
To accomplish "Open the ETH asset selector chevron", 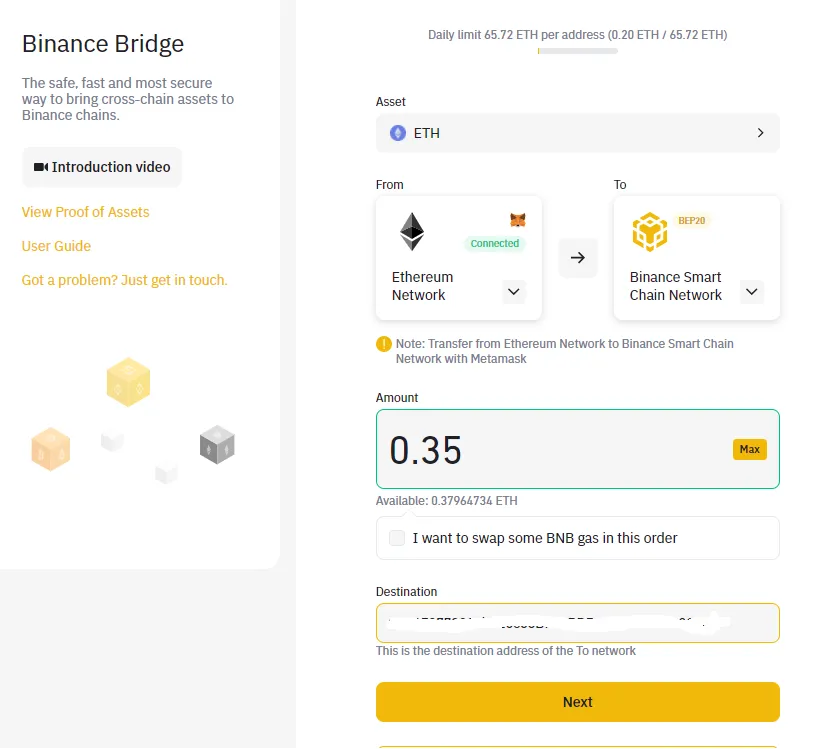I will pos(761,133).
